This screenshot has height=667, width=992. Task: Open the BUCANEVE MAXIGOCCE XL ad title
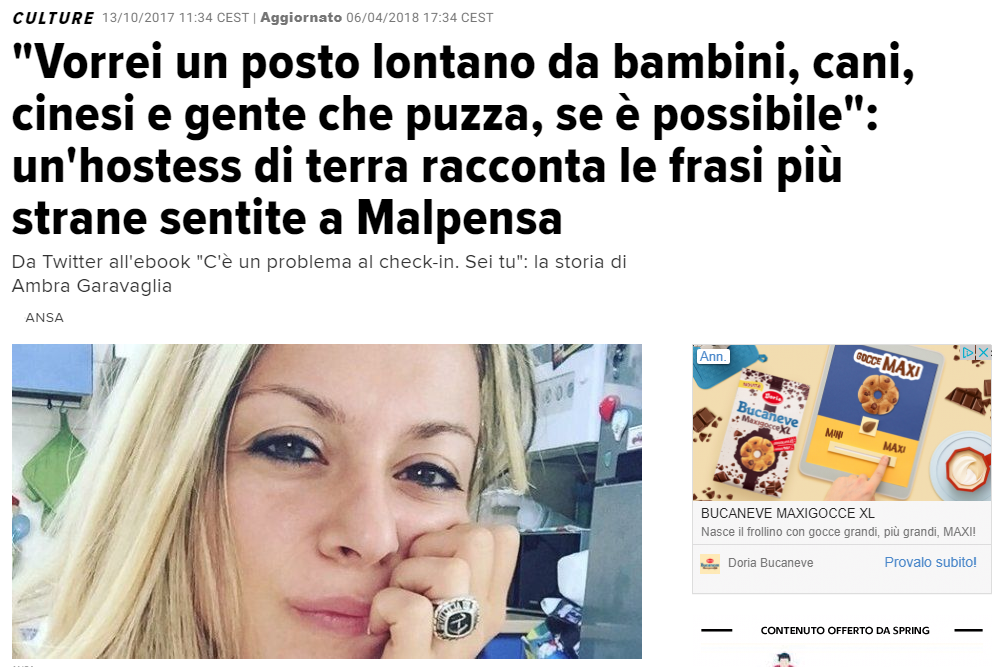(787, 513)
